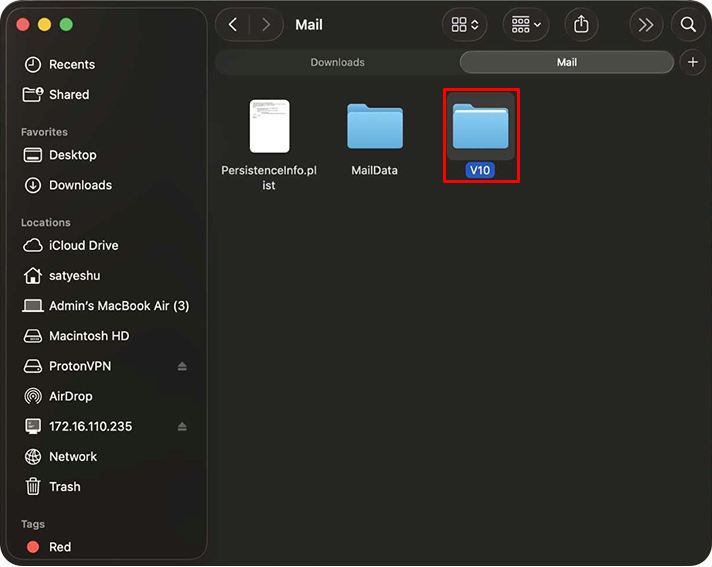The height and width of the screenshot is (567, 712).
Task: Add a new tab with plus button
Action: tap(692, 62)
